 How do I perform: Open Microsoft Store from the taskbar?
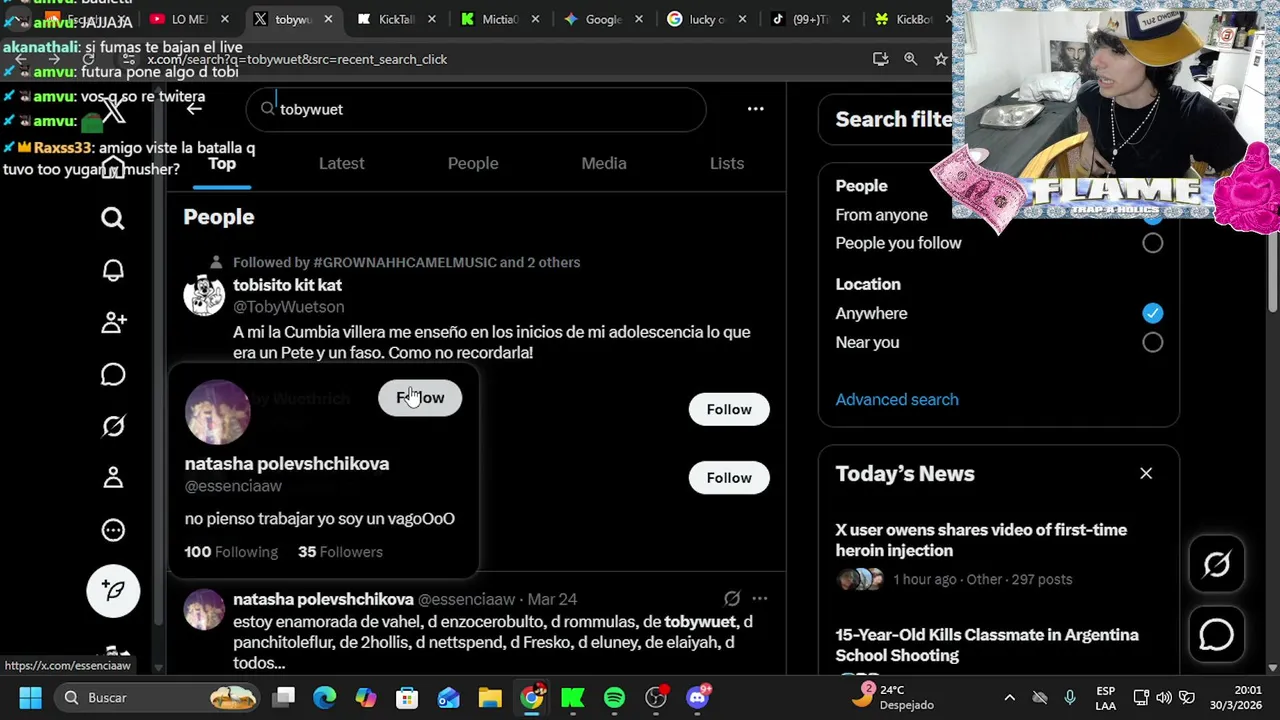[407, 697]
